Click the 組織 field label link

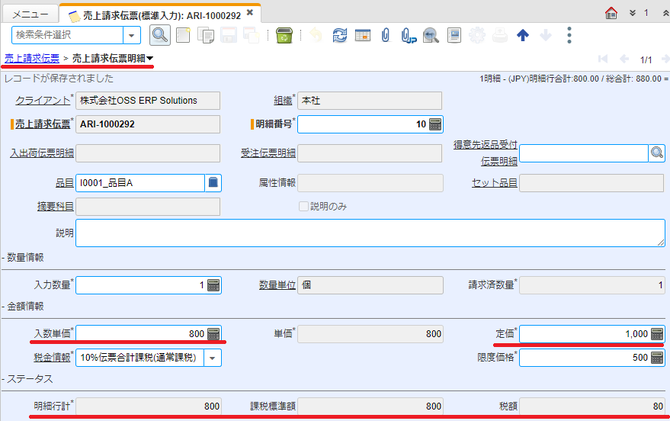tap(283, 100)
